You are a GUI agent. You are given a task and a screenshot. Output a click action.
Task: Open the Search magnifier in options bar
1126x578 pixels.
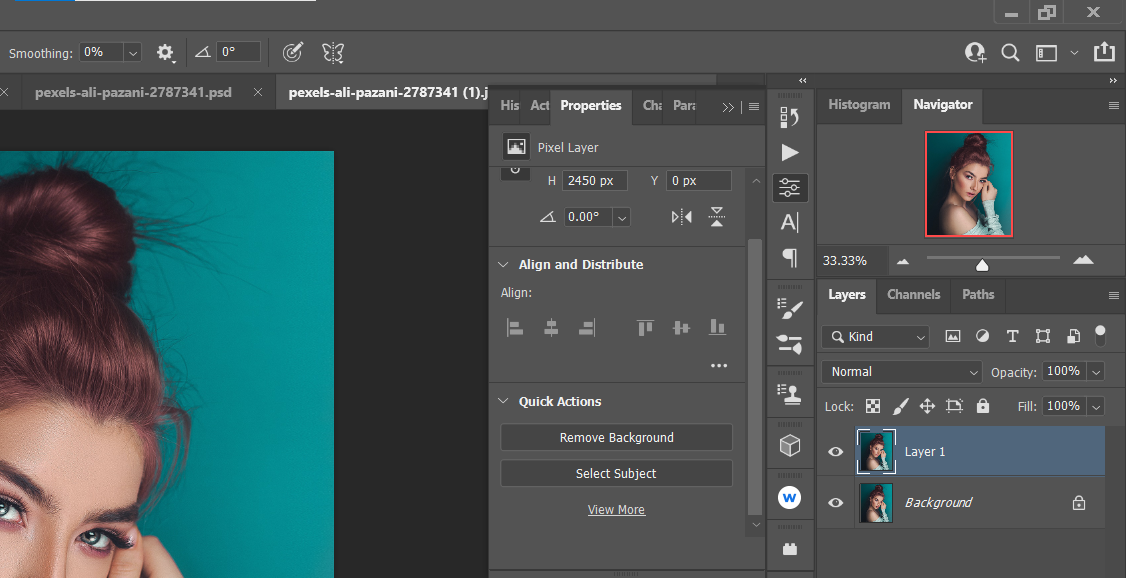(1010, 52)
